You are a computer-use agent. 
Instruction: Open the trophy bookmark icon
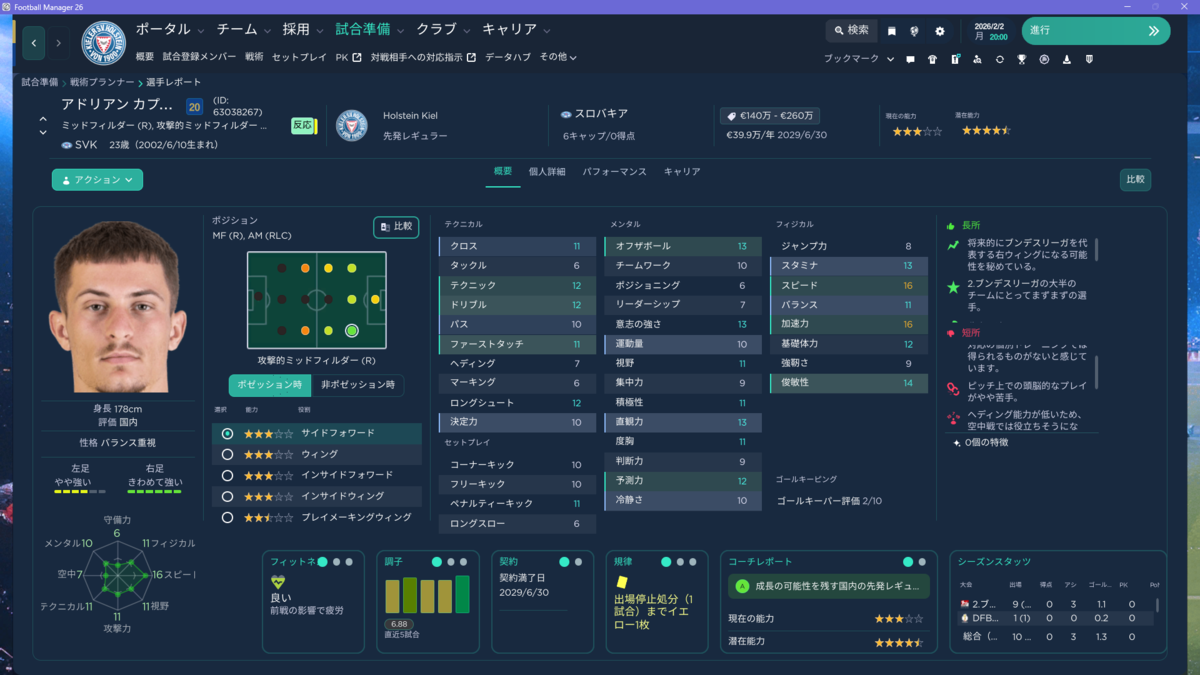coord(1022,59)
